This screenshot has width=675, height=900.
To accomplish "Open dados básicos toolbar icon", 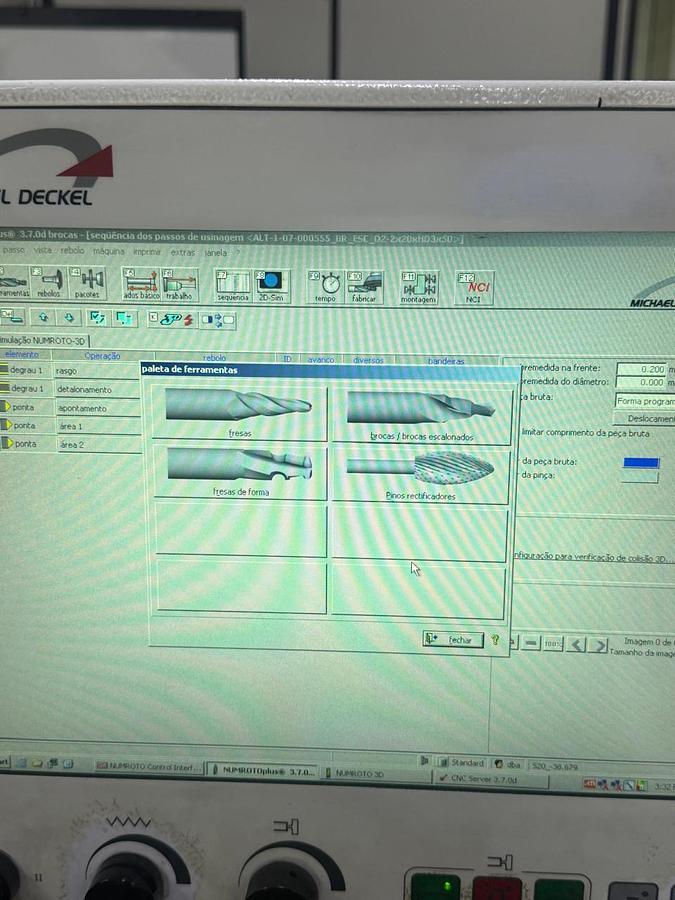I will point(141,285).
